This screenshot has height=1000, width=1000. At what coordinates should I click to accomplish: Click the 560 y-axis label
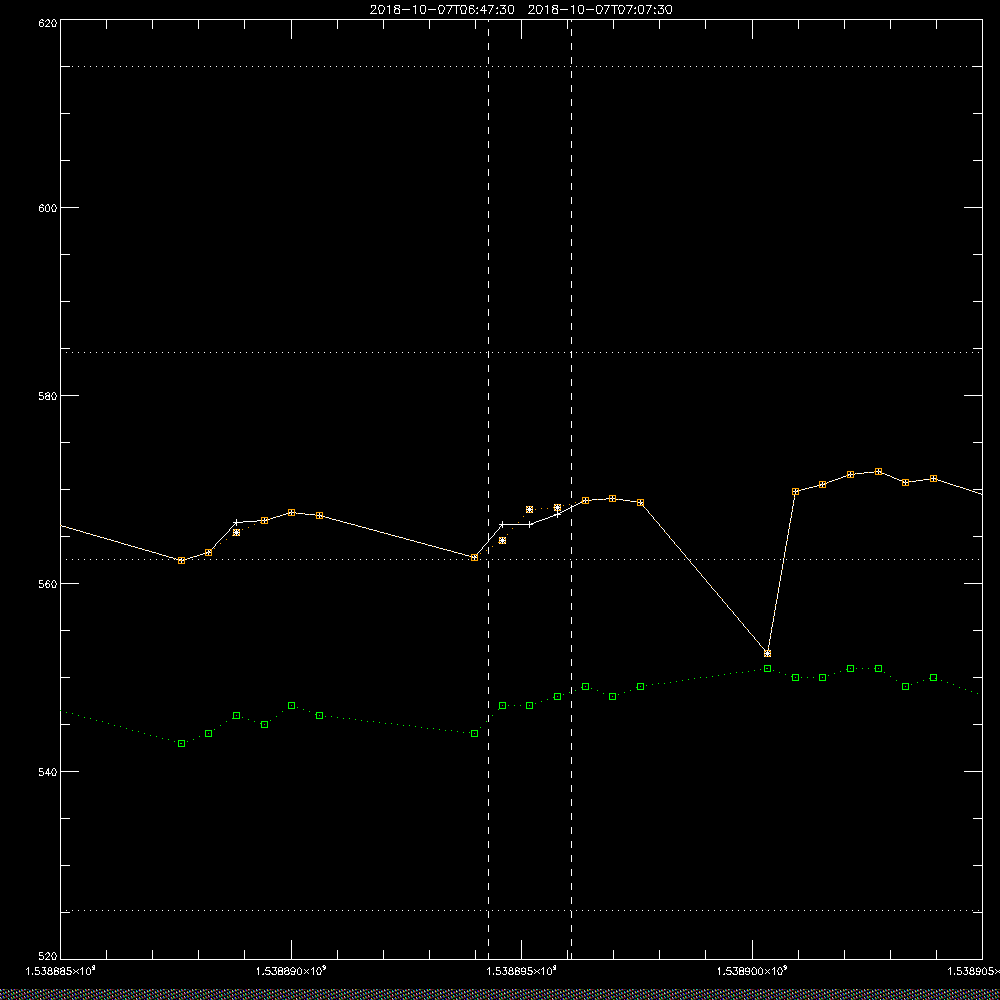tap(48, 584)
